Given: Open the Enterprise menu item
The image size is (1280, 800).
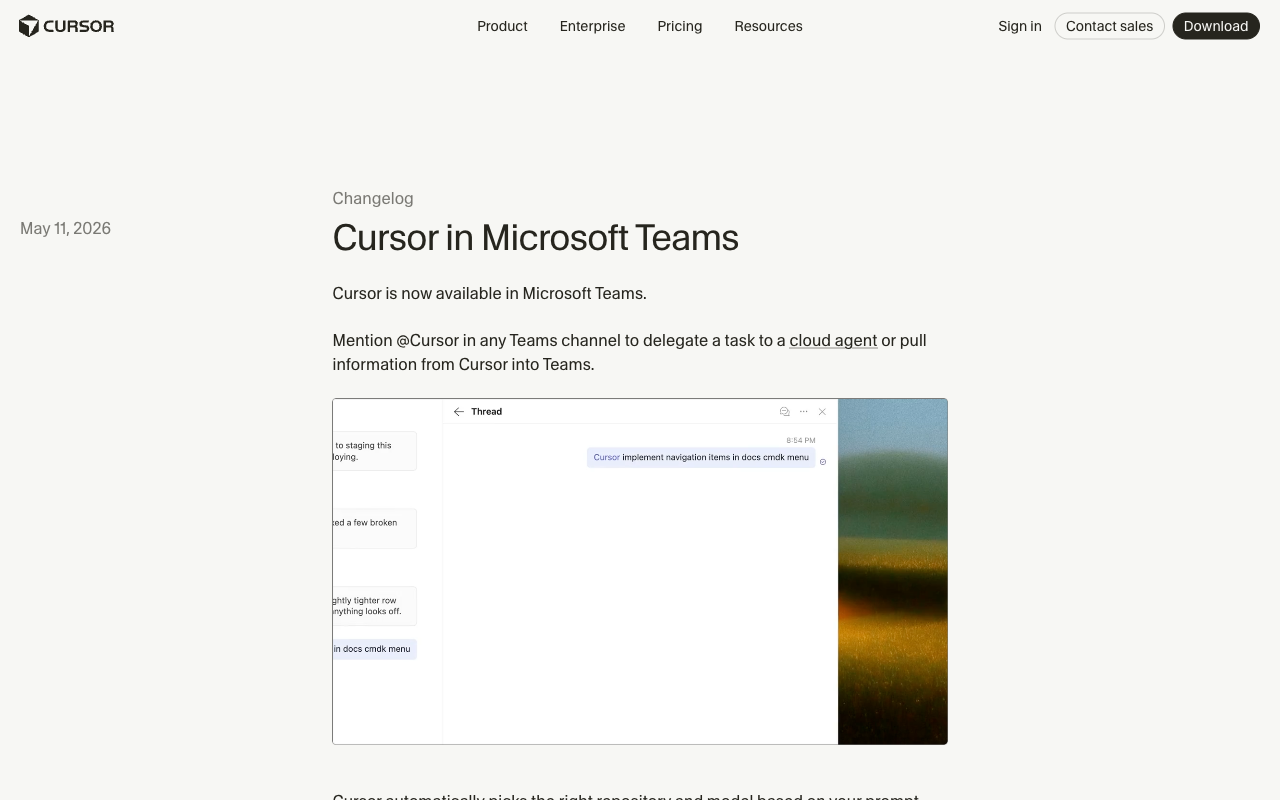Looking at the screenshot, I should [x=592, y=26].
